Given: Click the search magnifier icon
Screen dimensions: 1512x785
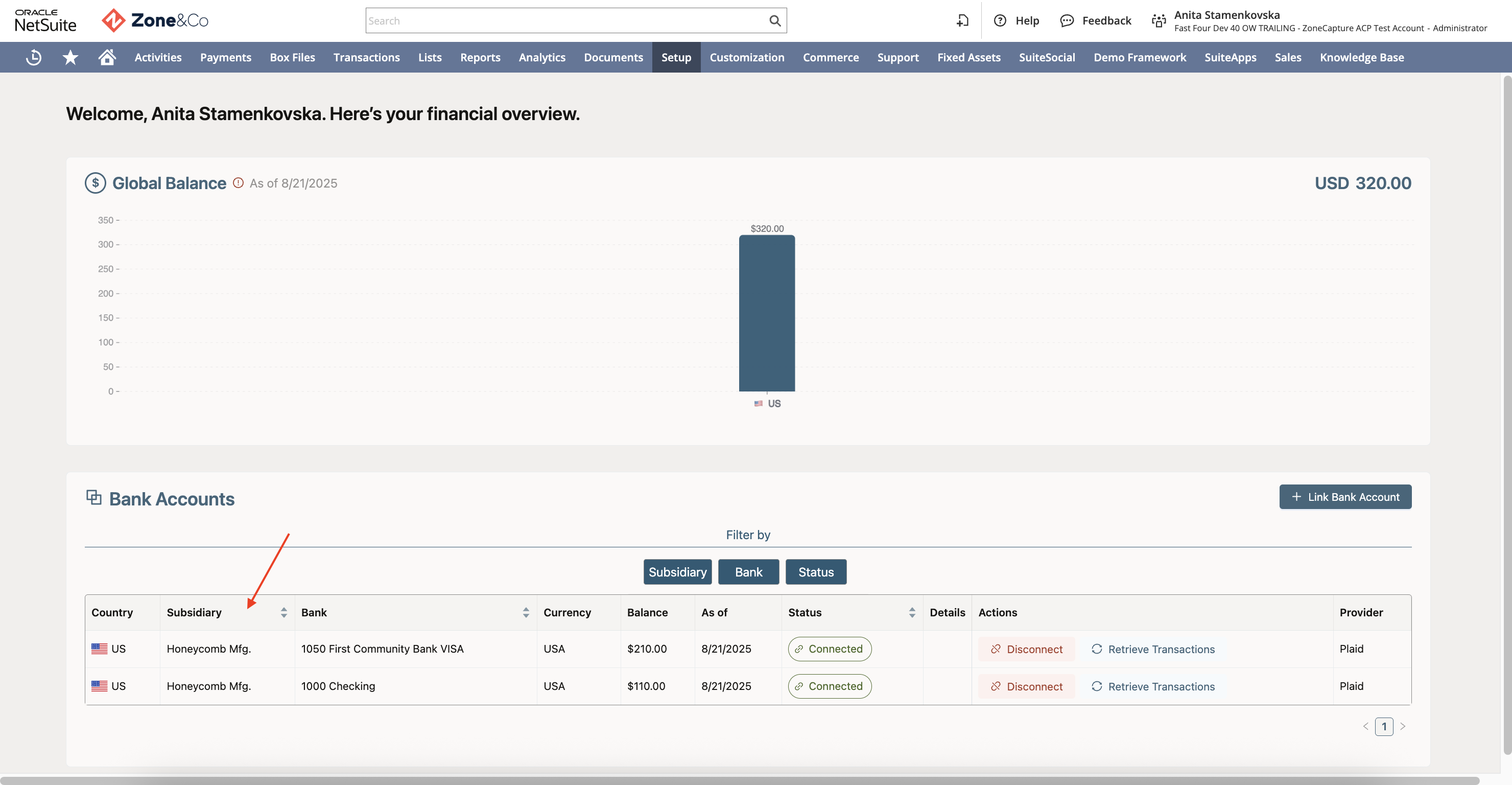Looking at the screenshot, I should (775, 20).
